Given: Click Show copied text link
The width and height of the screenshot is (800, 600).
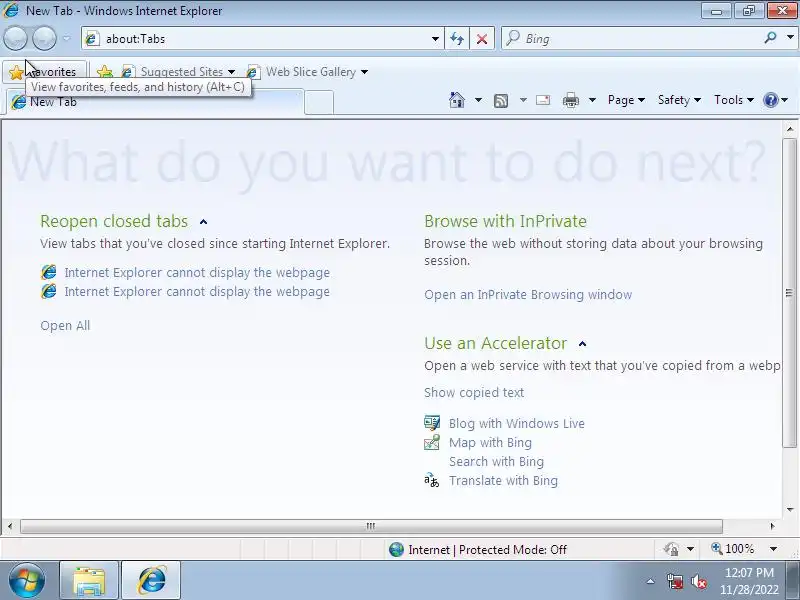Looking at the screenshot, I should click(x=474, y=392).
